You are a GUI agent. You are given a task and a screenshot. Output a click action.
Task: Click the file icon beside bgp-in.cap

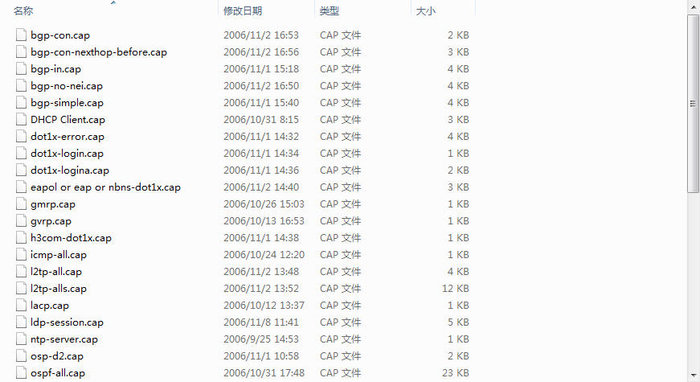21,69
